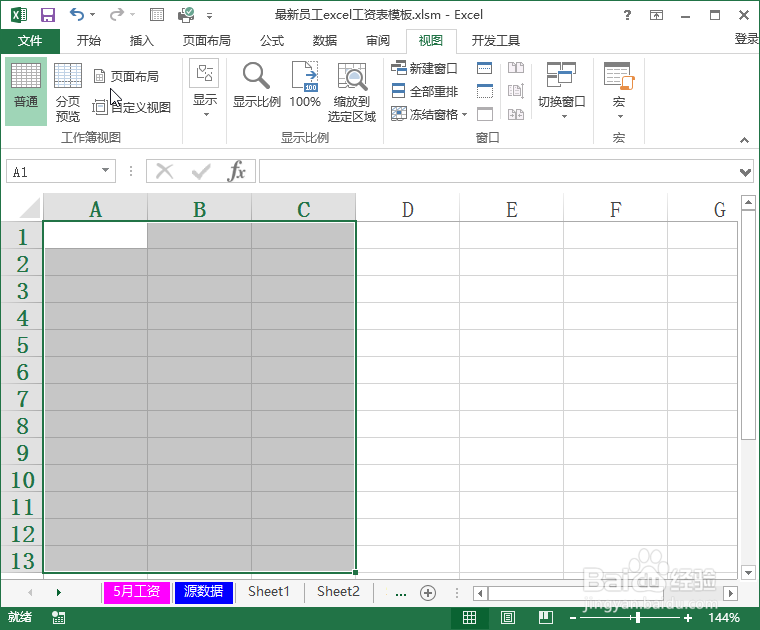Click the Save icon in quick access toolbar
Viewport: 760px width, 630px height.
48,15
